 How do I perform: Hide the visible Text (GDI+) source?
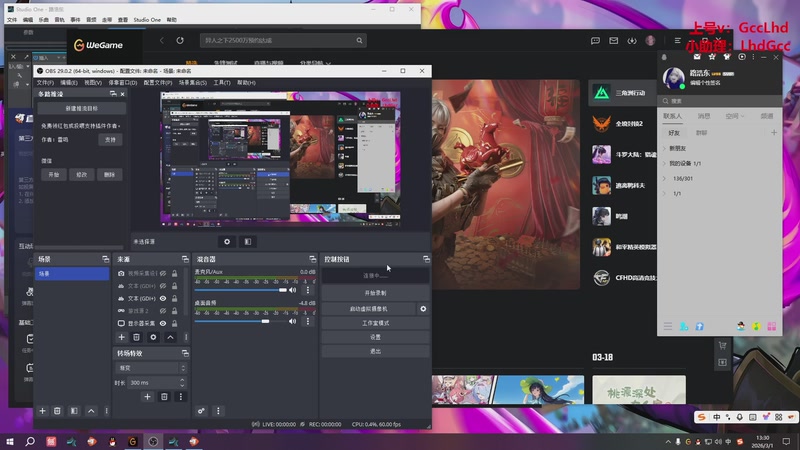point(163,298)
